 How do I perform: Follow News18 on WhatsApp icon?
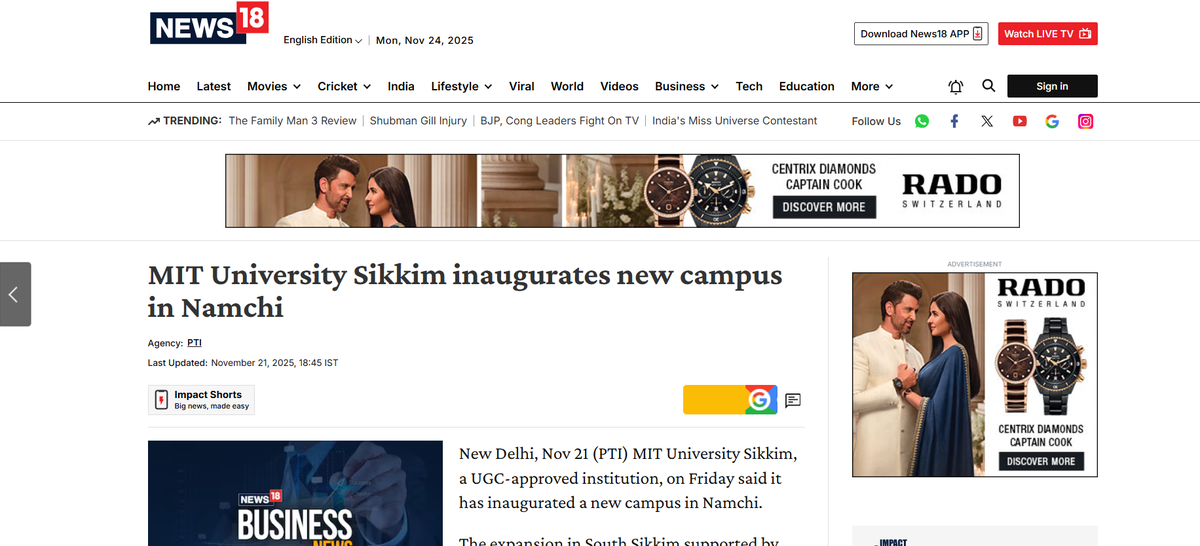(922, 121)
